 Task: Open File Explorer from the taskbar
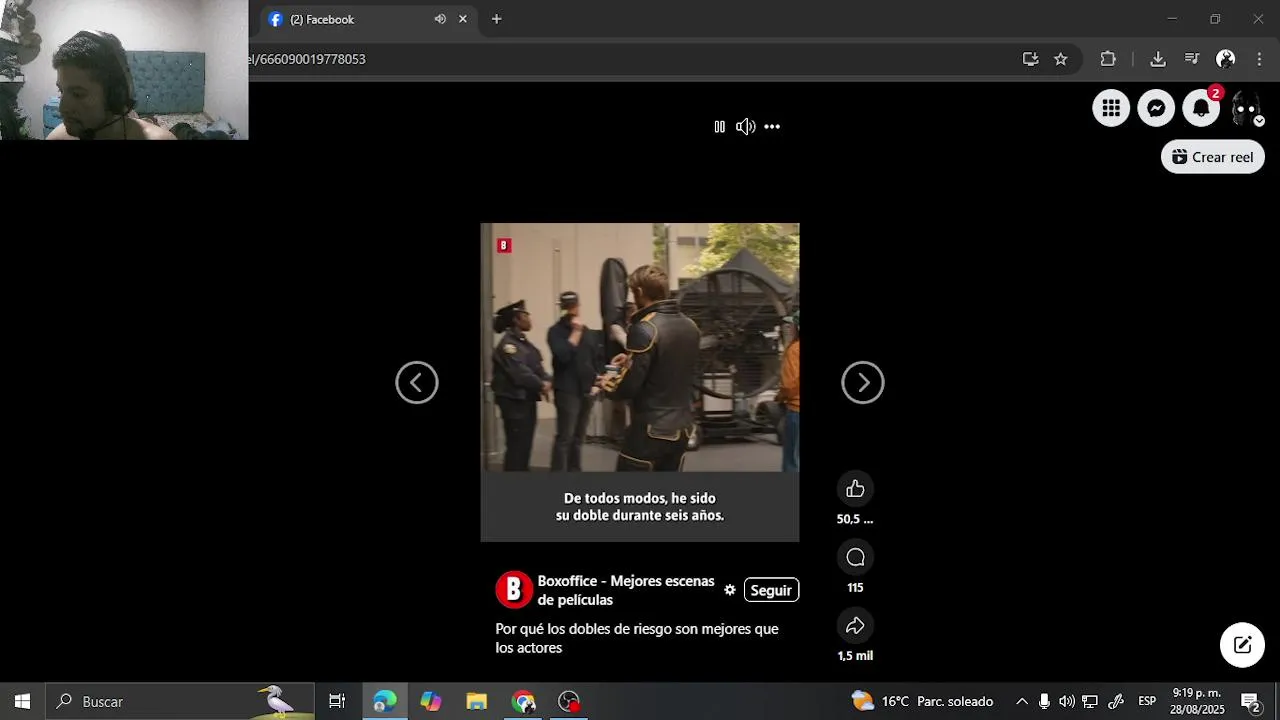476,701
